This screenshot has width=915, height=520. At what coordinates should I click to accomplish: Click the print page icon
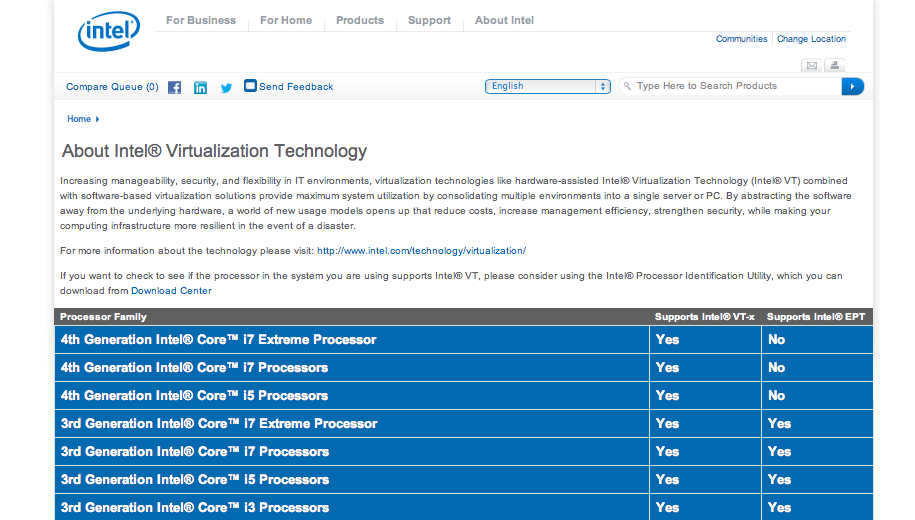[x=834, y=65]
